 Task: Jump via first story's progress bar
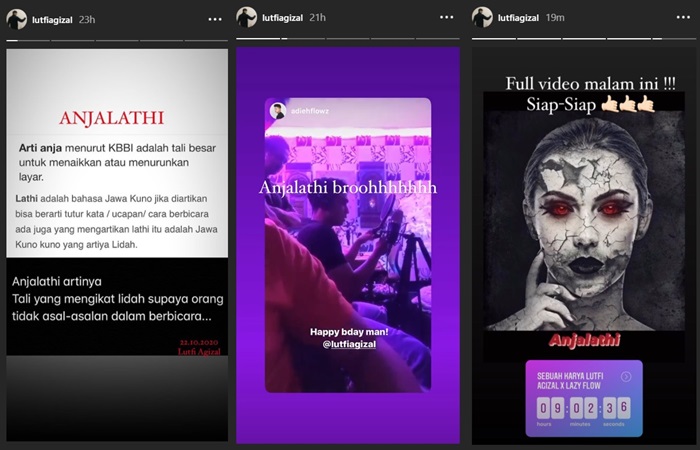[117, 40]
